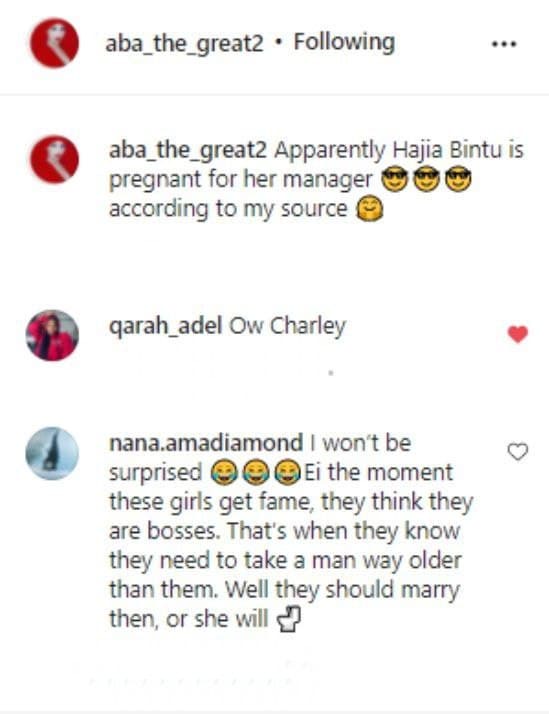Viewport: 549px width, 714px height.
Task: Click the toilet emoji ending the comment
Action: 290,621
